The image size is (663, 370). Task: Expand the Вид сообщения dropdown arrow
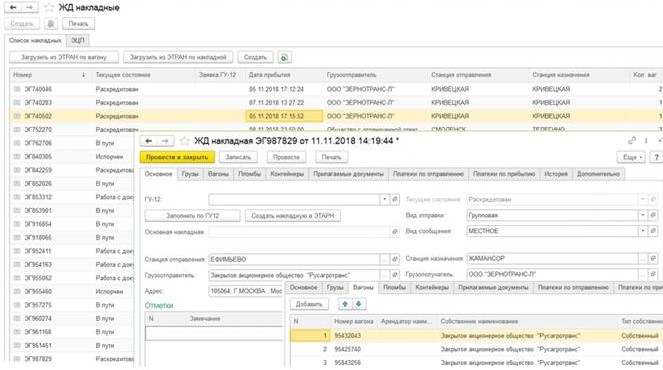click(643, 231)
